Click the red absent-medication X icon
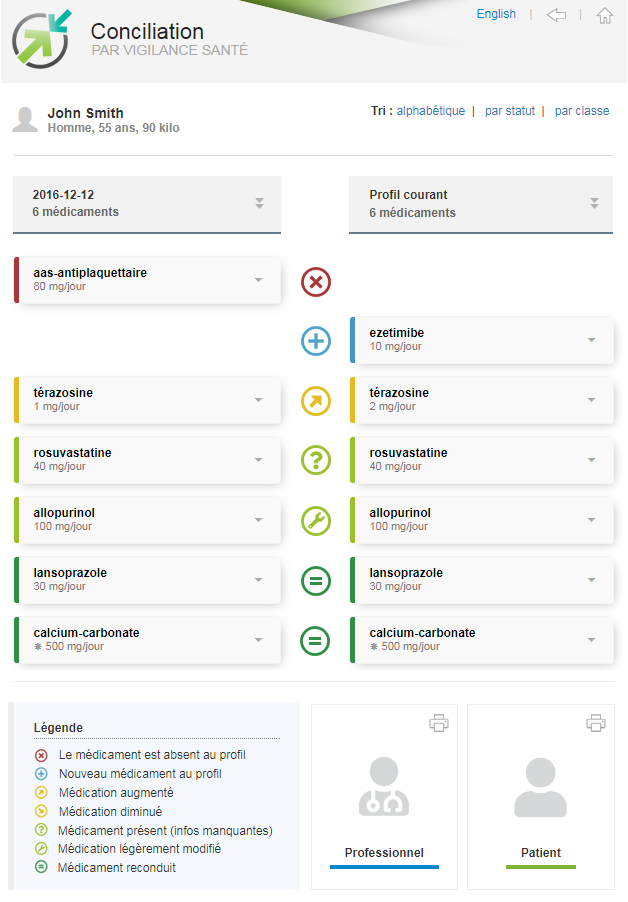 point(316,282)
